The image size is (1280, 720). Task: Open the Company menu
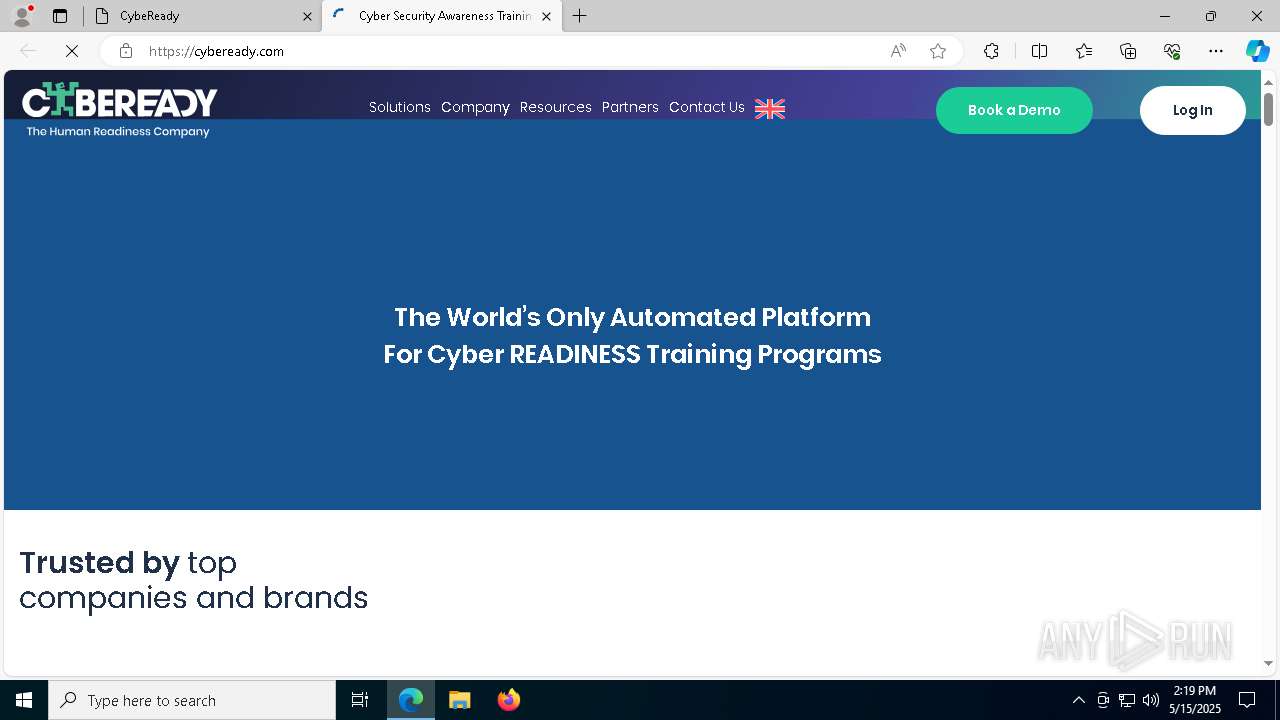click(x=475, y=107)
